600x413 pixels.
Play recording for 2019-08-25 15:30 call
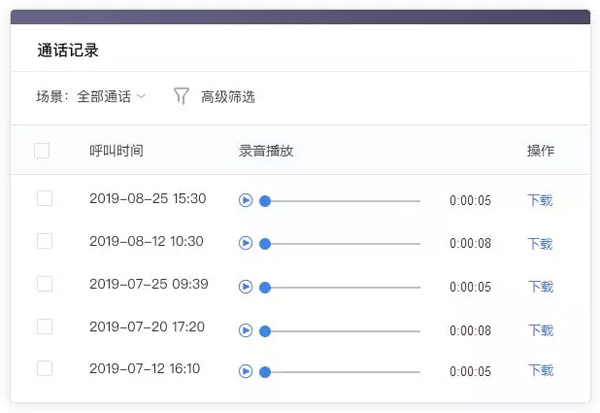click(245, 200)
